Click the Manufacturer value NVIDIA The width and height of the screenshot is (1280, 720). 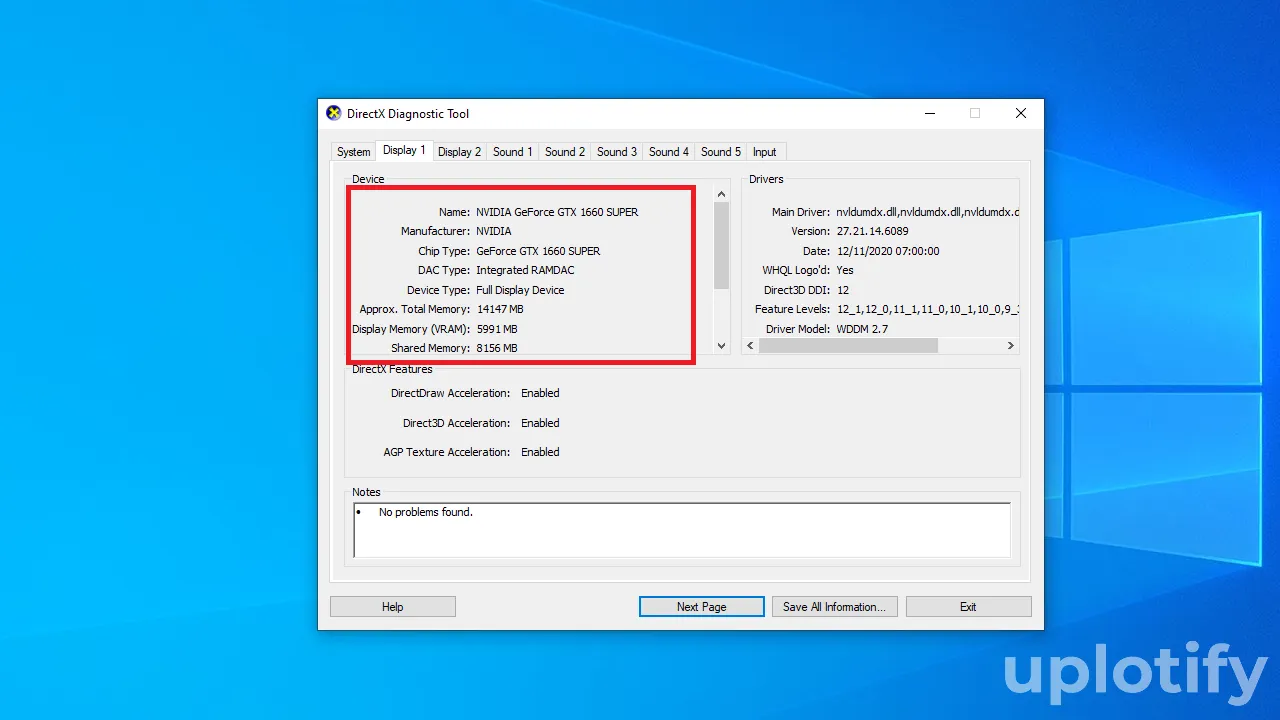pyautogui.click(x=494, y=231)
